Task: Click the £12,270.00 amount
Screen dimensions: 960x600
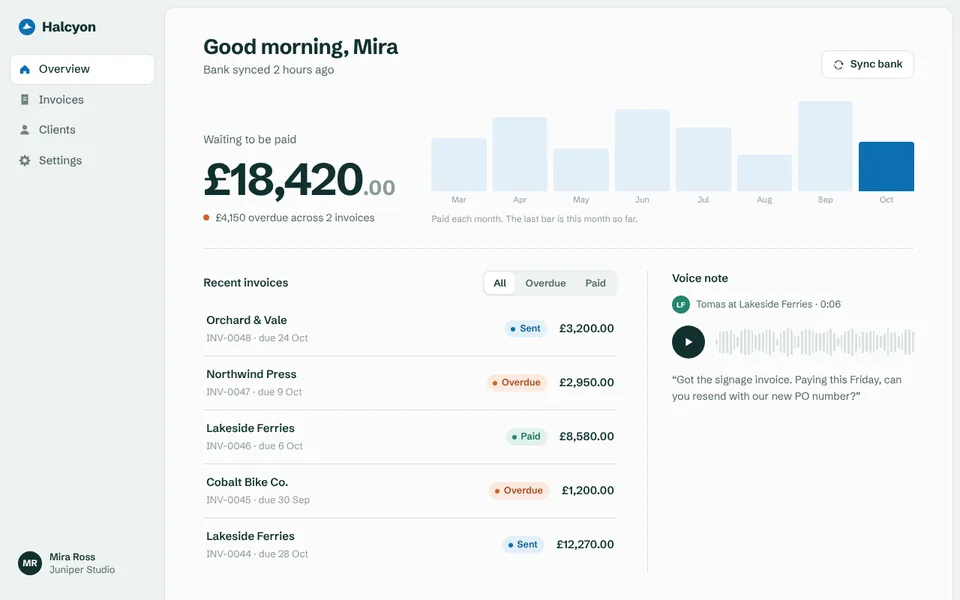Action: [585, 544]
